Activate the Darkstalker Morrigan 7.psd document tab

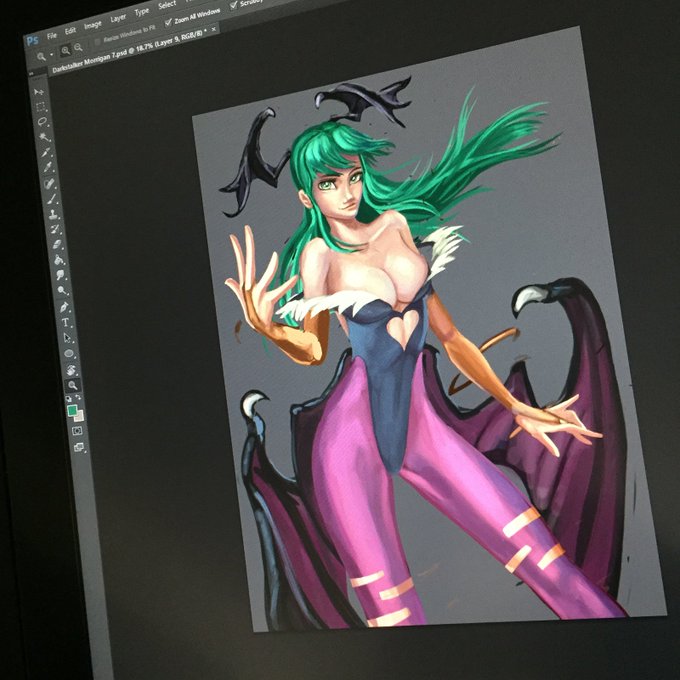(x=129, y=49)
